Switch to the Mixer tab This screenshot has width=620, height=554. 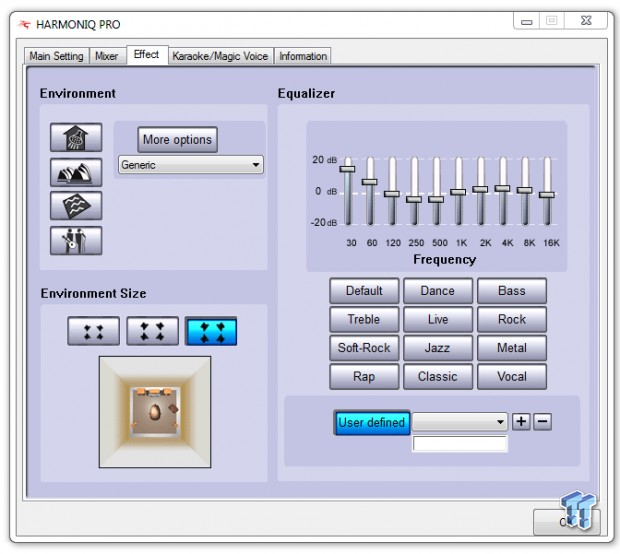[107, 56]
